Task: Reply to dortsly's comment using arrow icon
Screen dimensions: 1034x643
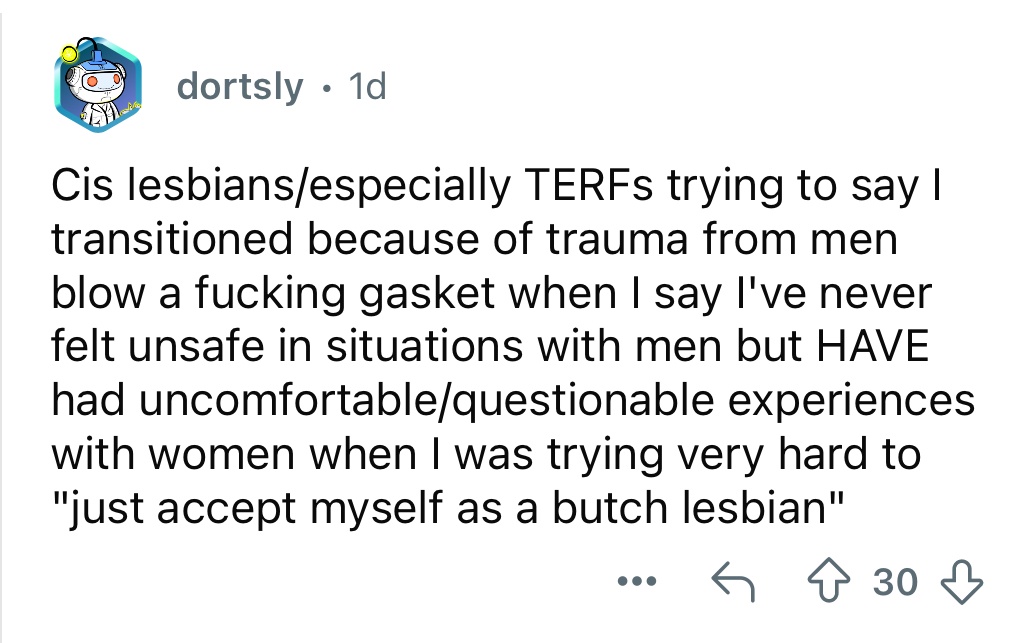Action: coord(733,581)
